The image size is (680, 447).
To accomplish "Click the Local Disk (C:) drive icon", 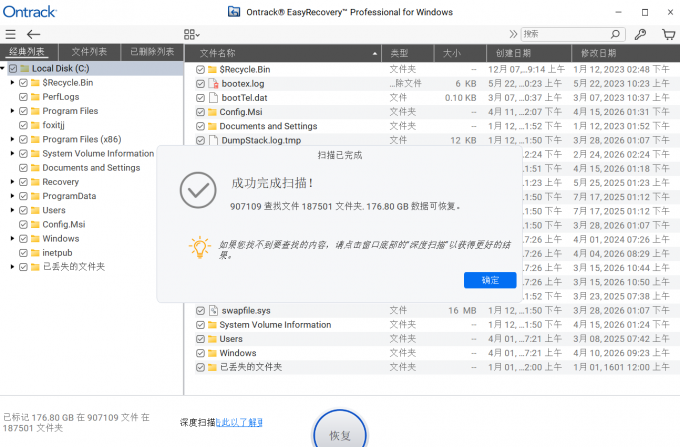I will coord(25,69).
